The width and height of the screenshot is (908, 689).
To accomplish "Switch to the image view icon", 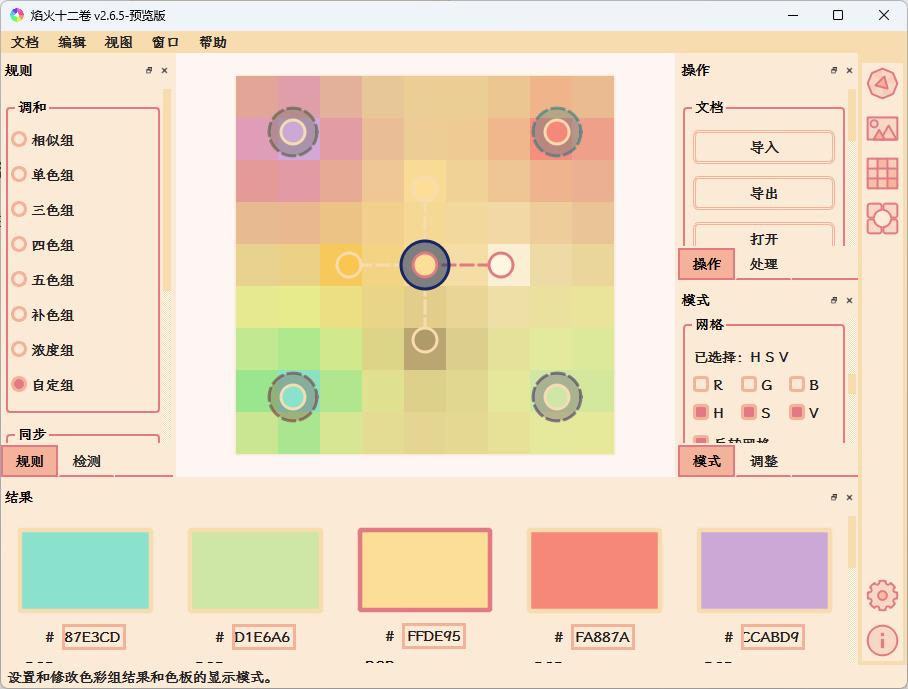I will click(x=881, y=129).
